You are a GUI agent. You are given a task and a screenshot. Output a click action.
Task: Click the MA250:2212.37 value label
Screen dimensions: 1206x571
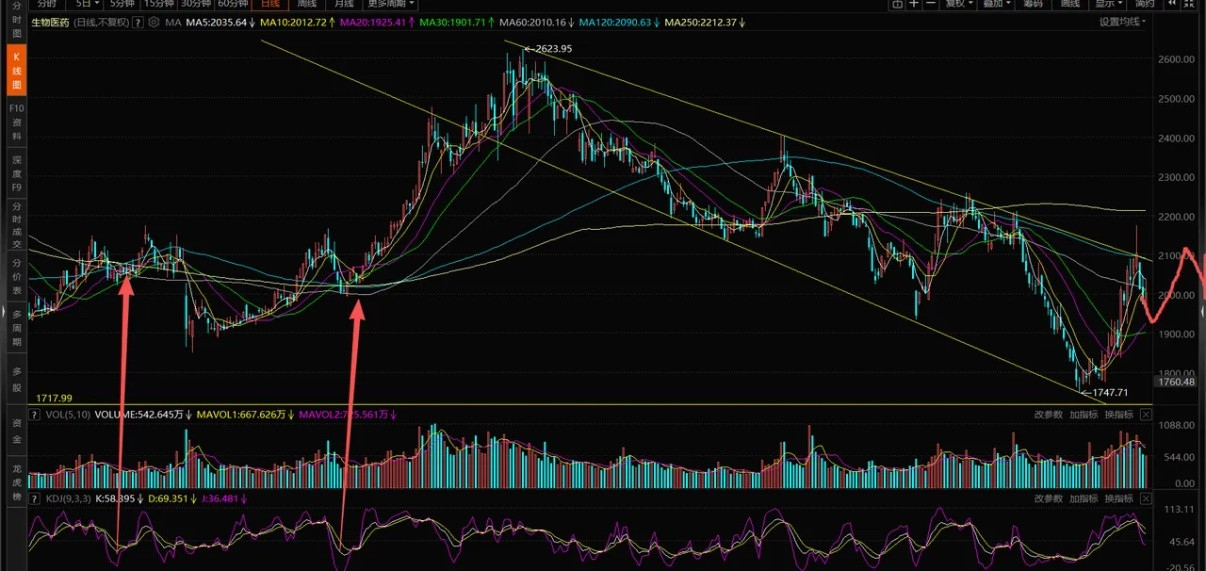701,22
